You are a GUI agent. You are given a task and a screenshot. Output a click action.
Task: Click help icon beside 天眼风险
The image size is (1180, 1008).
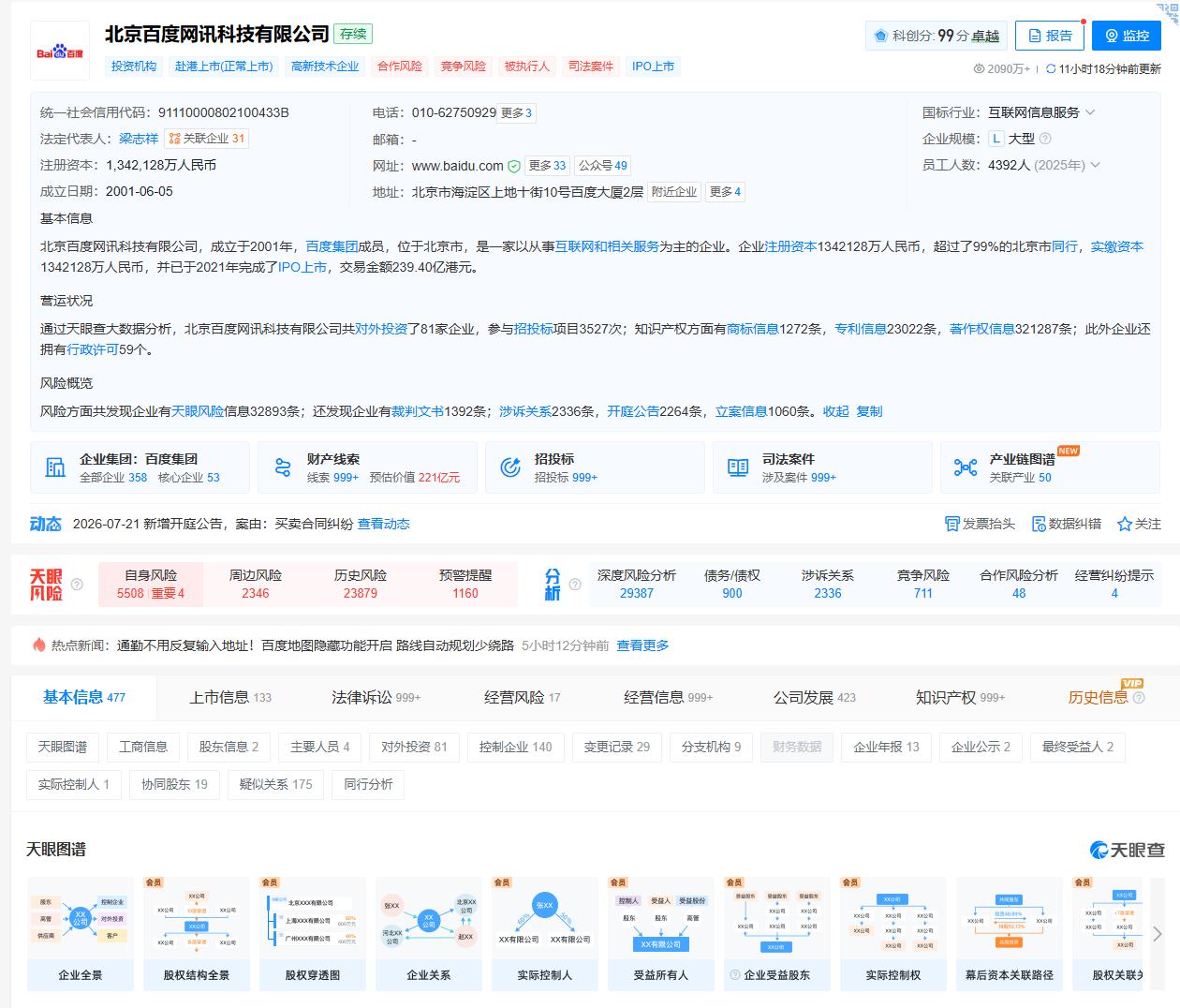pyautogui.click(x=77, y=585)
